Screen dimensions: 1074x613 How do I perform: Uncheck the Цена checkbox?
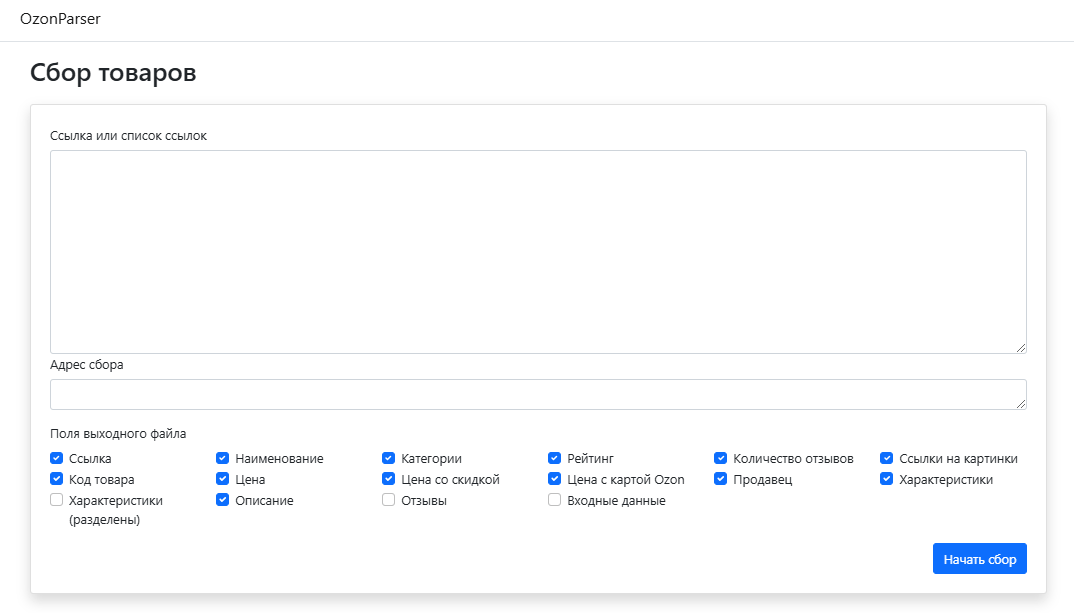(x=223, y=479)
